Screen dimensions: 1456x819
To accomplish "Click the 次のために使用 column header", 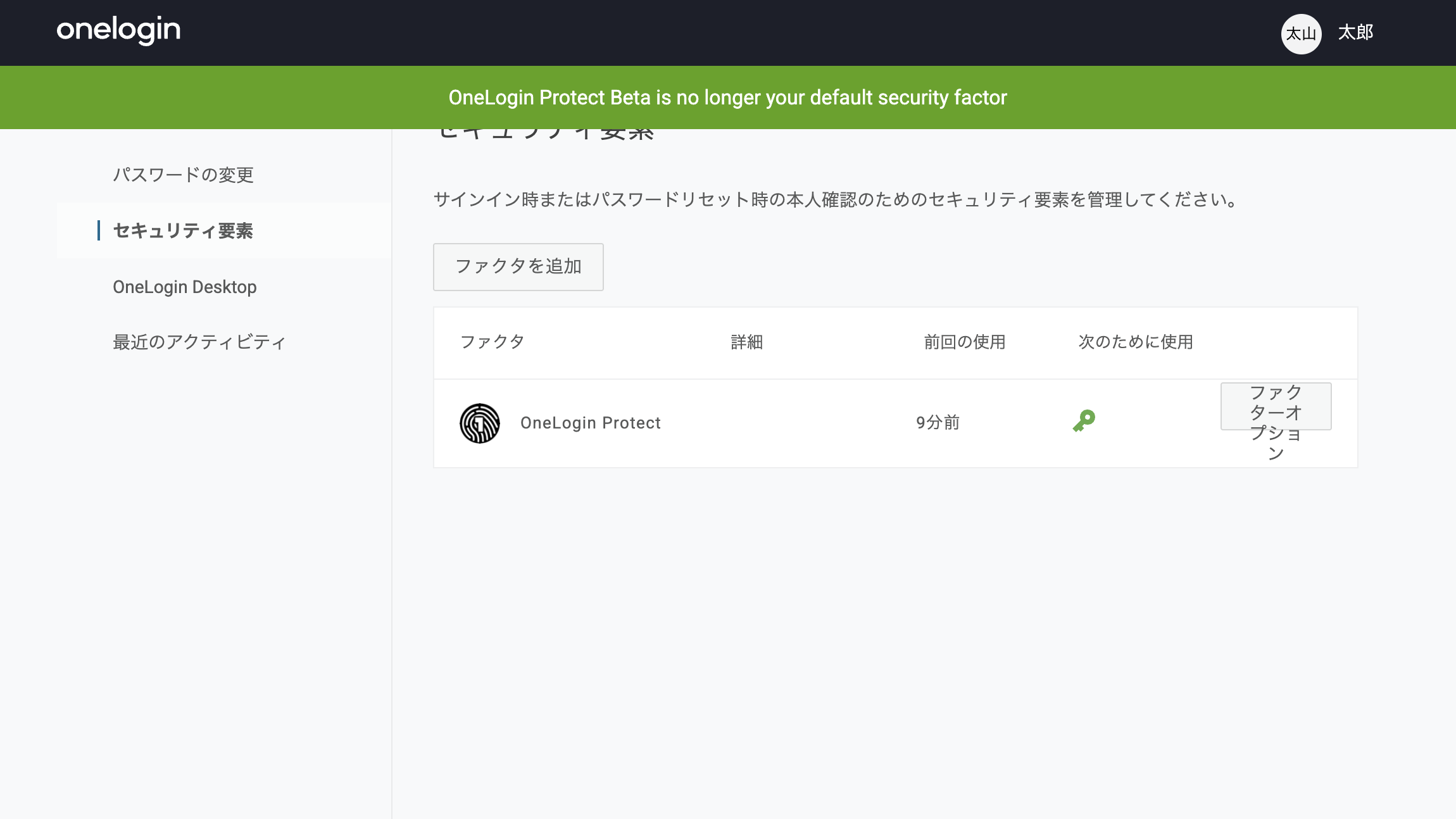I will pyautogui.click(x=1136, y=342).
